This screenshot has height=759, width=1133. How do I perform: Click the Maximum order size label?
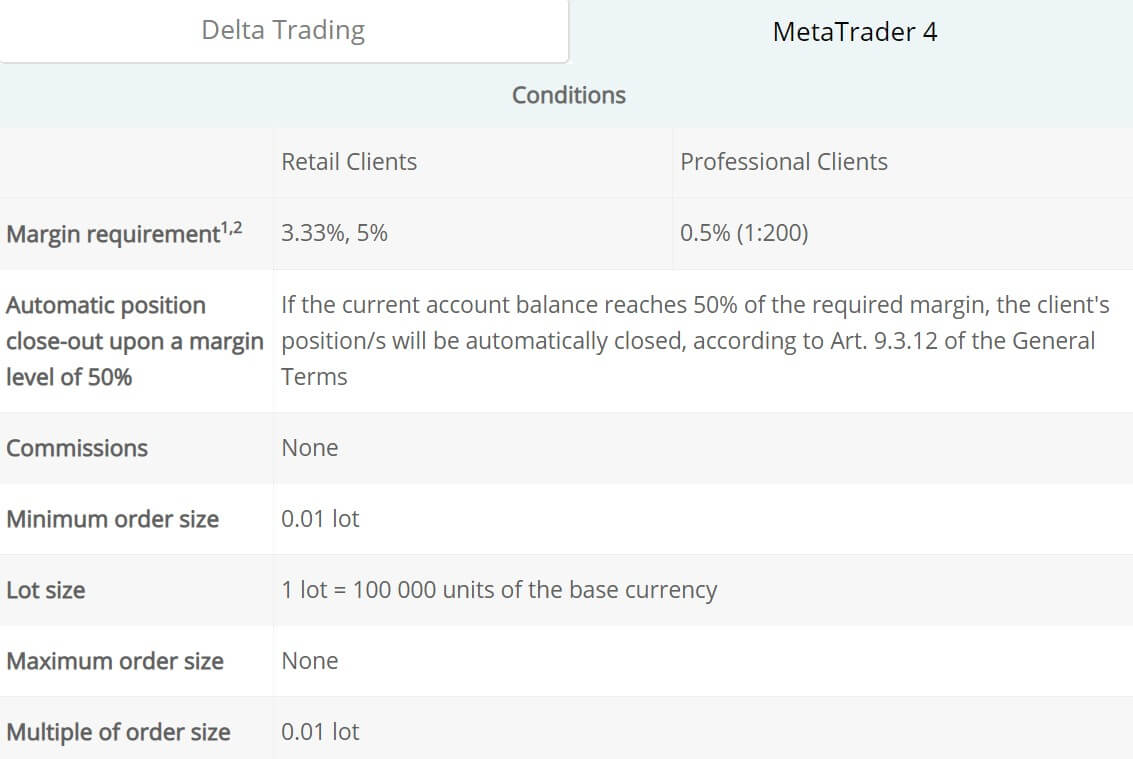pyautogui.click(x=115, y=661)
